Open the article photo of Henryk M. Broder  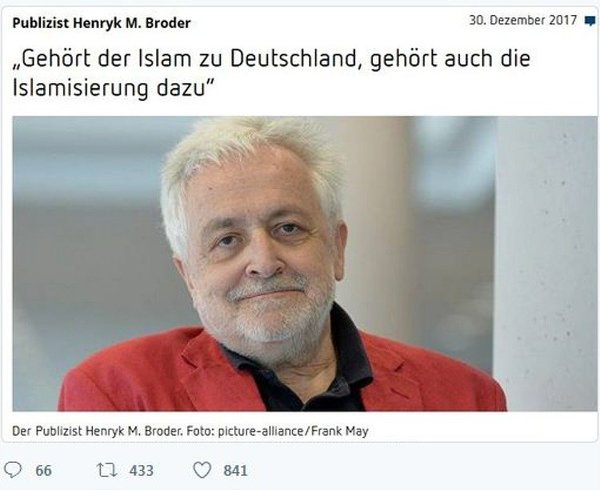(x=305, y=264)
